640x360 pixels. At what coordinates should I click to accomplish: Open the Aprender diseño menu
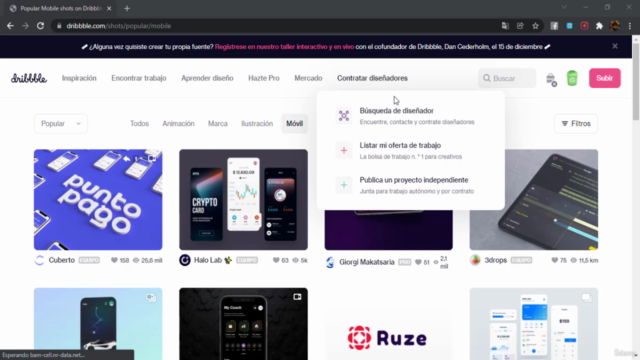coord(207,78)
